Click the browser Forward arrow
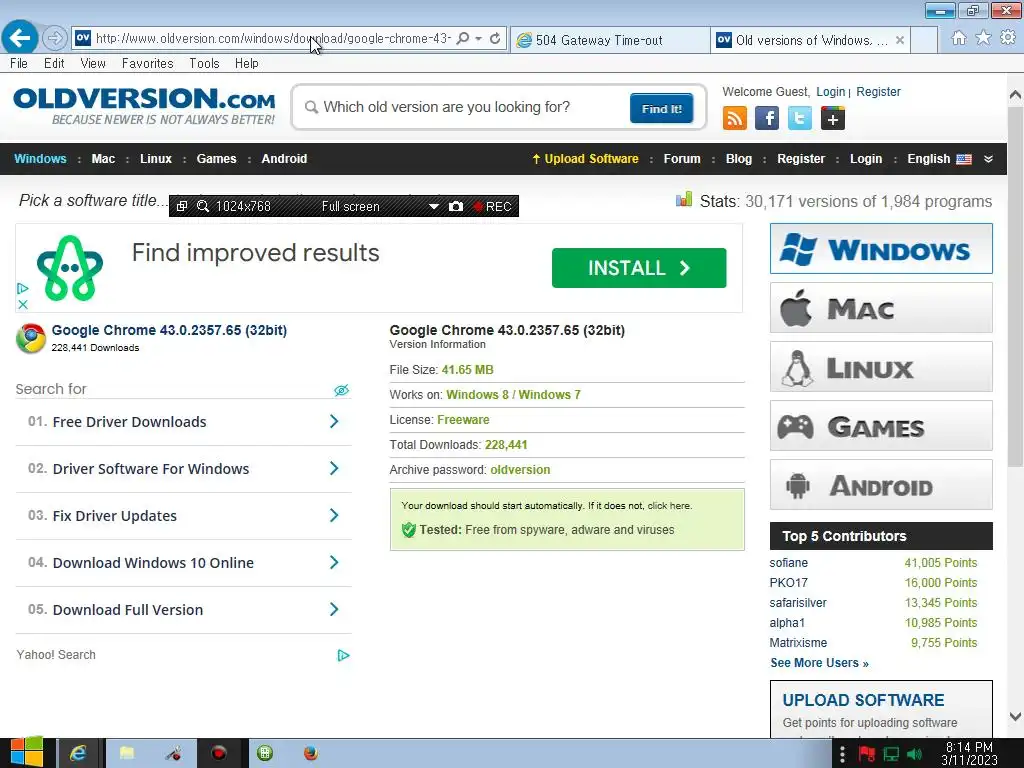Viewport: 1024px width, 768px height. tap(55, 38)
